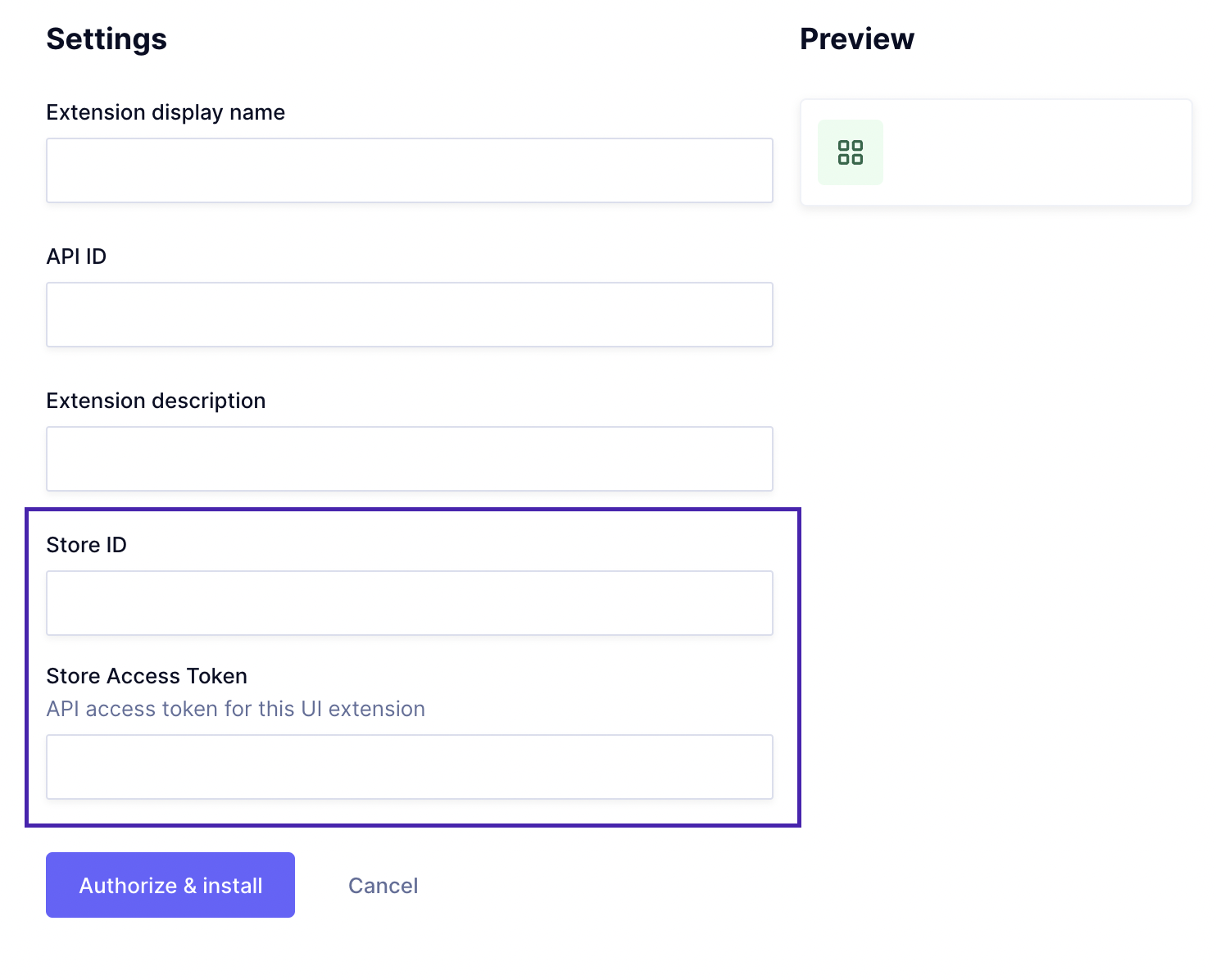Click into the API ID text box
Screen dimensions: 1216x980
click(x=409, y=315)
